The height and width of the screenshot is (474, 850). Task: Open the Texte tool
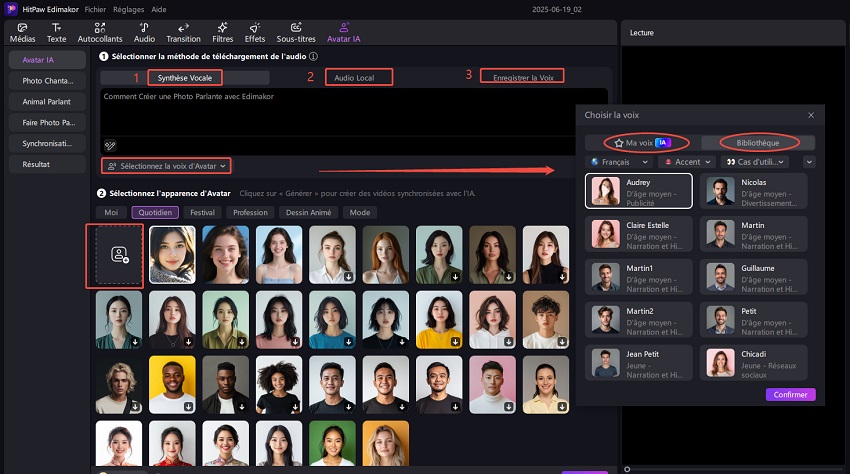coord(56,33)
